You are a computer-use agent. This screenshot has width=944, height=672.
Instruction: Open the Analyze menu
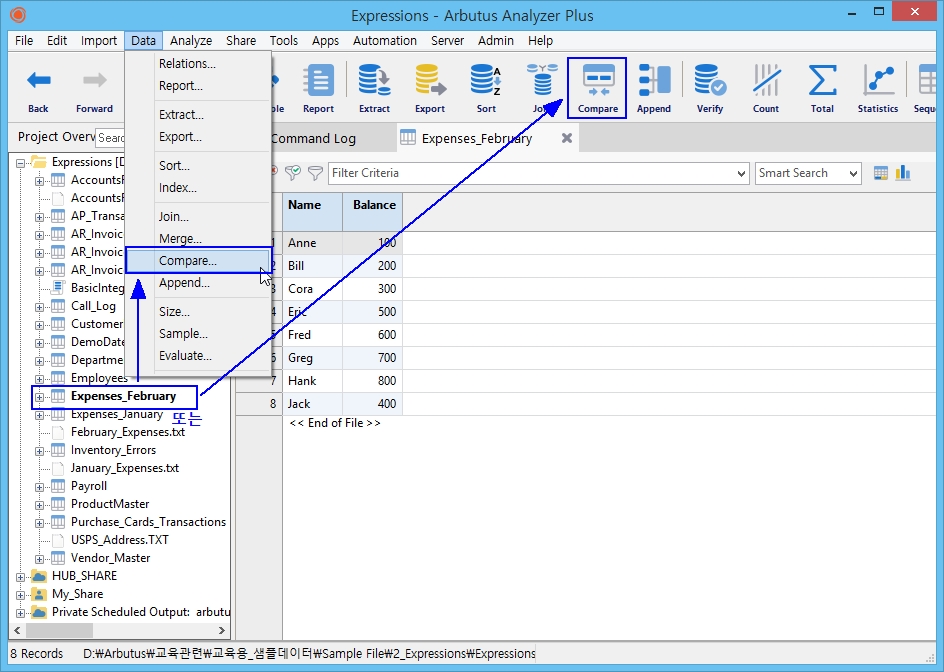click(x=191, y=40)
